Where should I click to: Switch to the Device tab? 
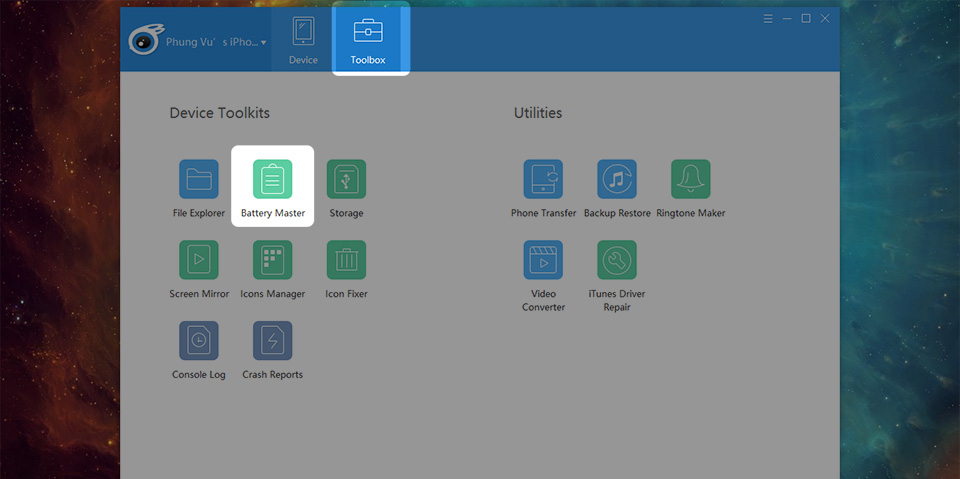pos(303,40)
